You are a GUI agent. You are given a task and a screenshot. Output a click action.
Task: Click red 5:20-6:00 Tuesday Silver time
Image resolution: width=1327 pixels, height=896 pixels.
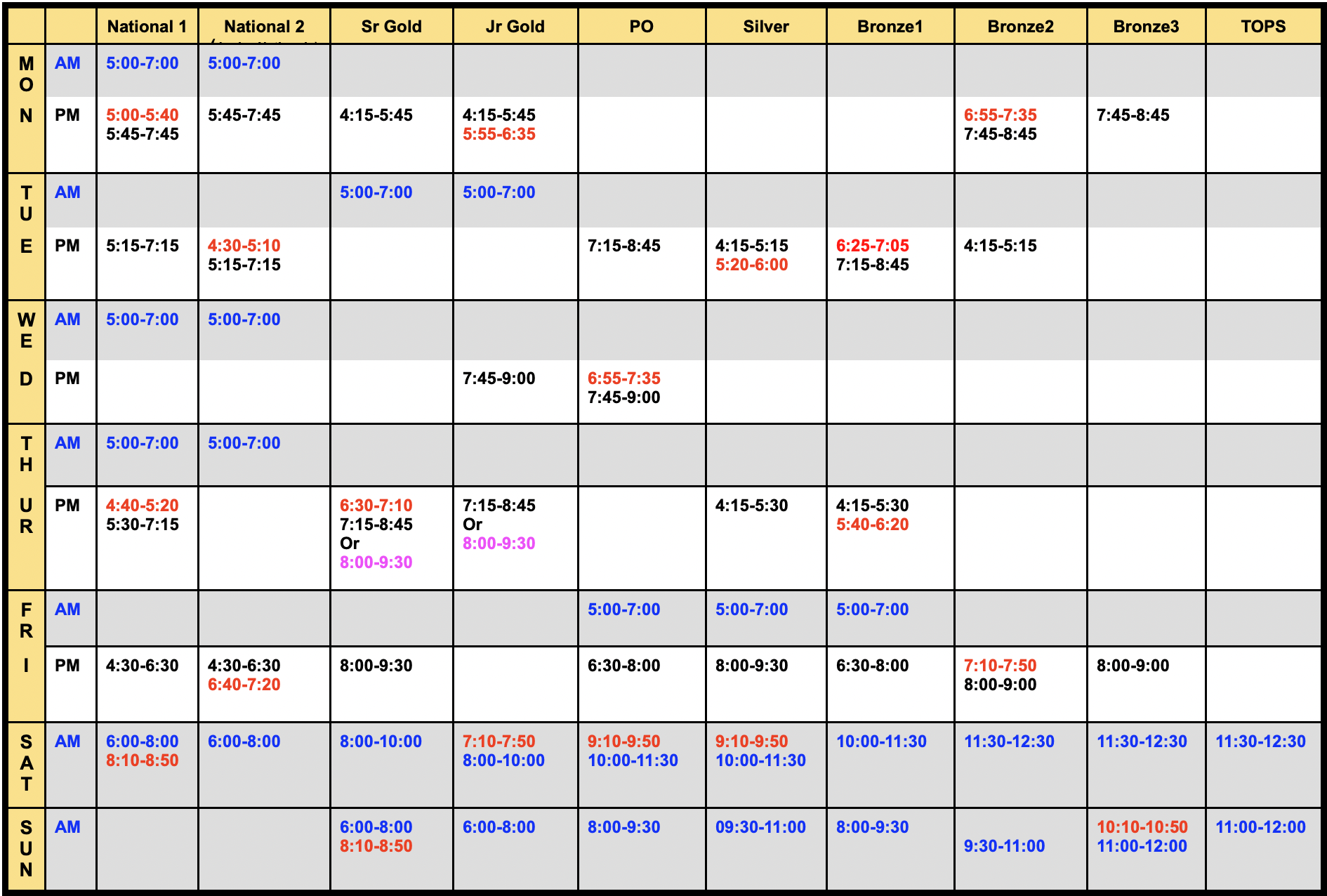coord(751,265)
